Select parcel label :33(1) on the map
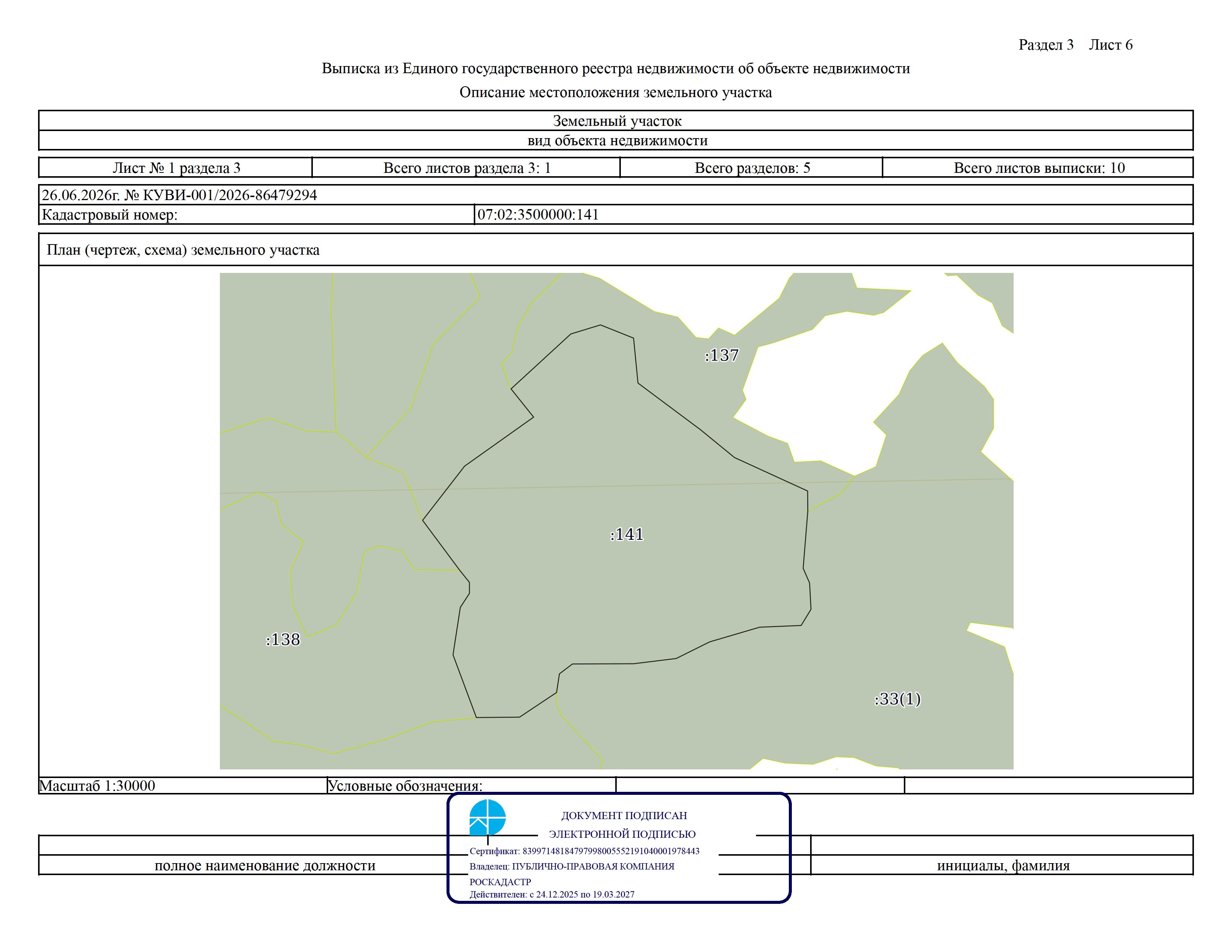The width and height of the screenshot is (1232, 952). [897, 699]
